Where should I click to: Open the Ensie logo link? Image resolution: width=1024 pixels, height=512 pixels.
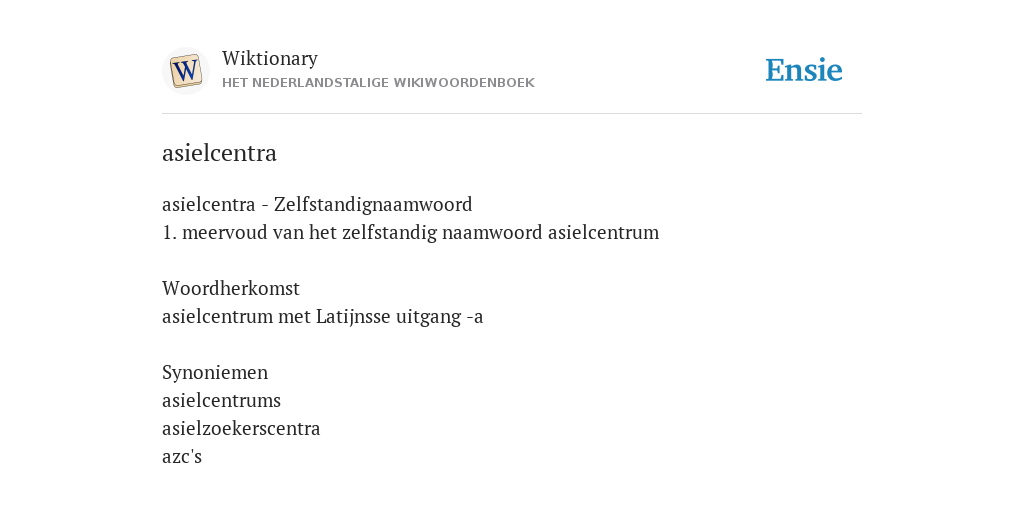point(803,70)
